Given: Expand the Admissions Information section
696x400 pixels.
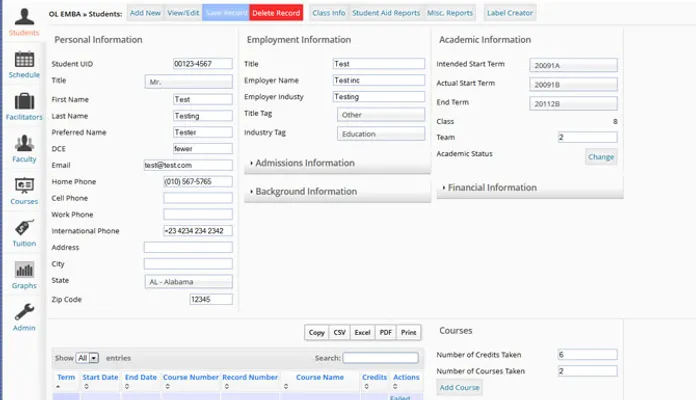Looking at the screenshot, I should coord(304,163).
